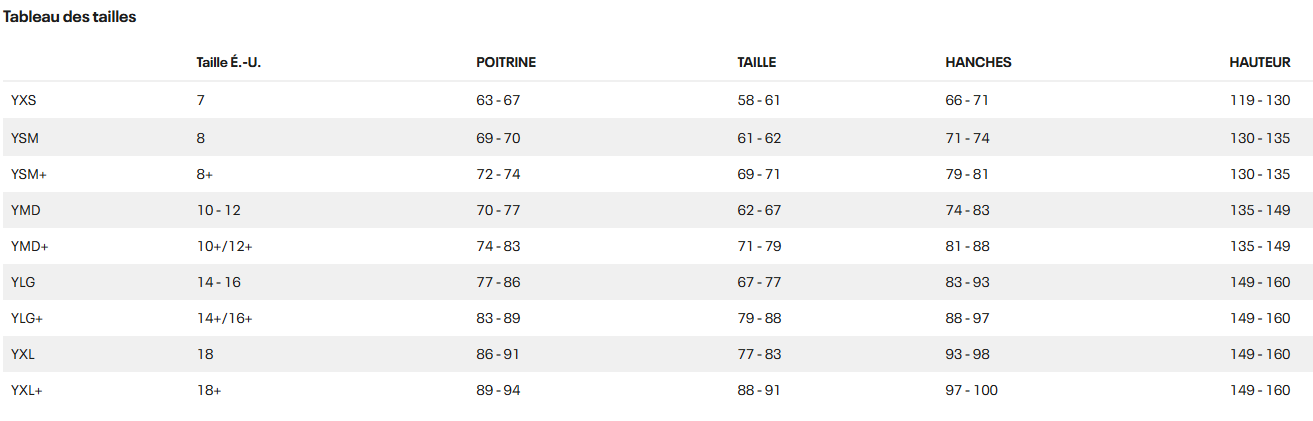1313x421 pixels.
Task: Select the YXL+ size row label
Action: 27,390
